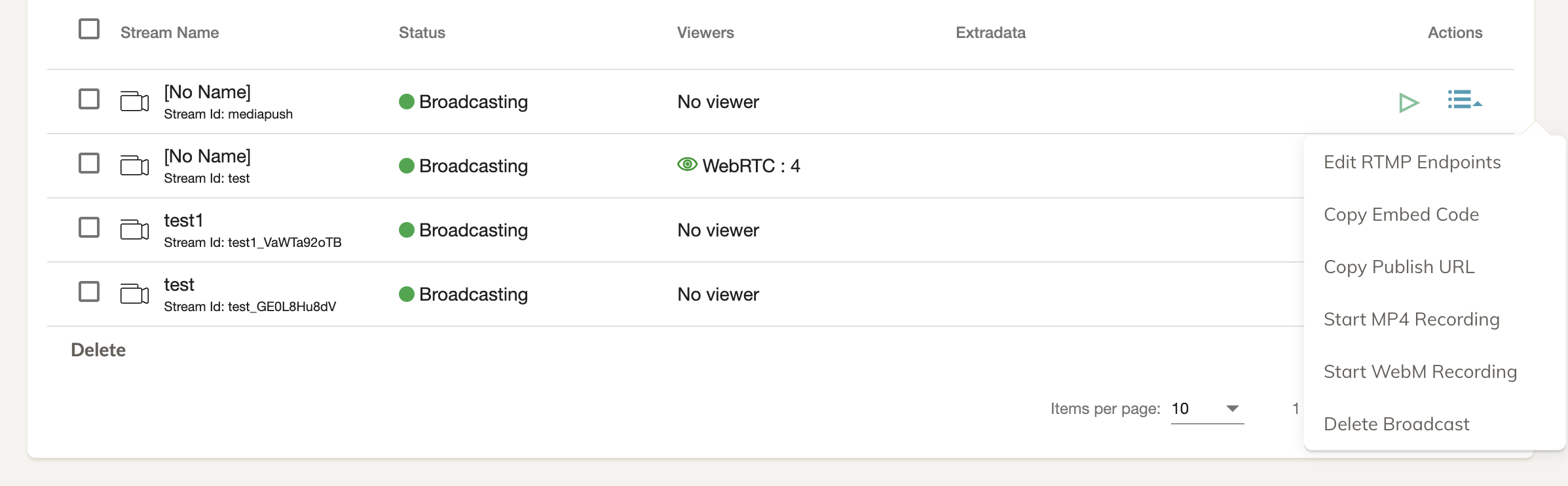
Task: Choose Copy Publish URL option
Action: point(1399,267)
